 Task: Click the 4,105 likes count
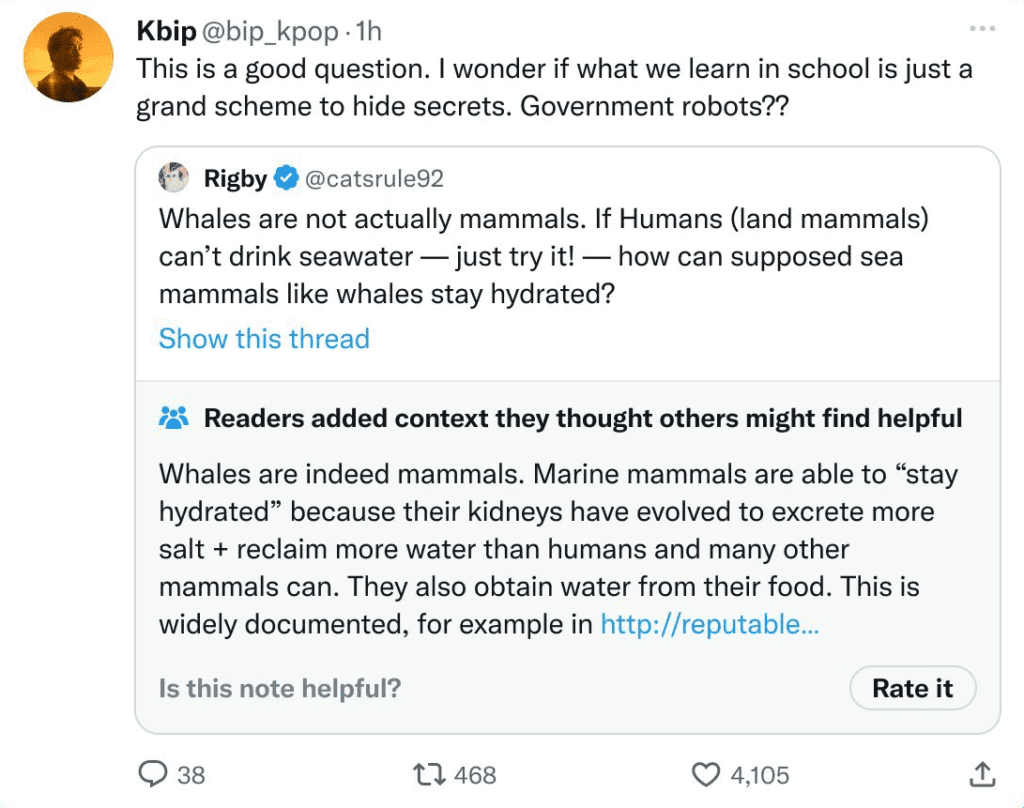point(759,774)
